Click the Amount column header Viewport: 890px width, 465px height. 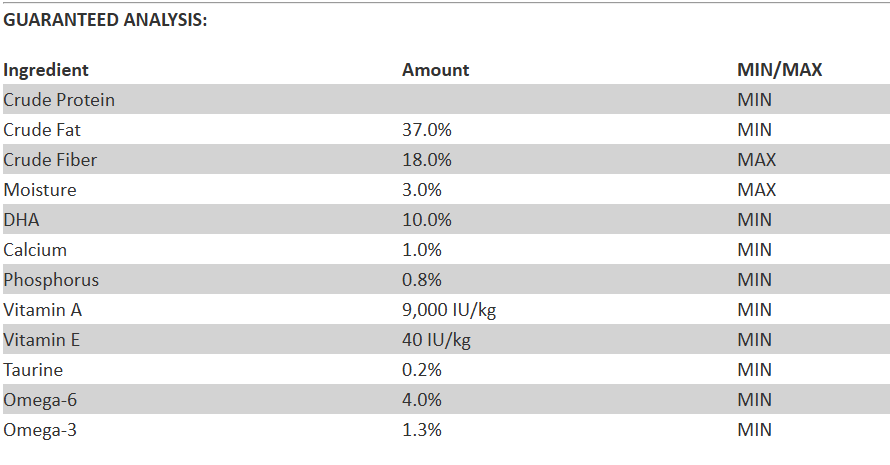[435, 70]
